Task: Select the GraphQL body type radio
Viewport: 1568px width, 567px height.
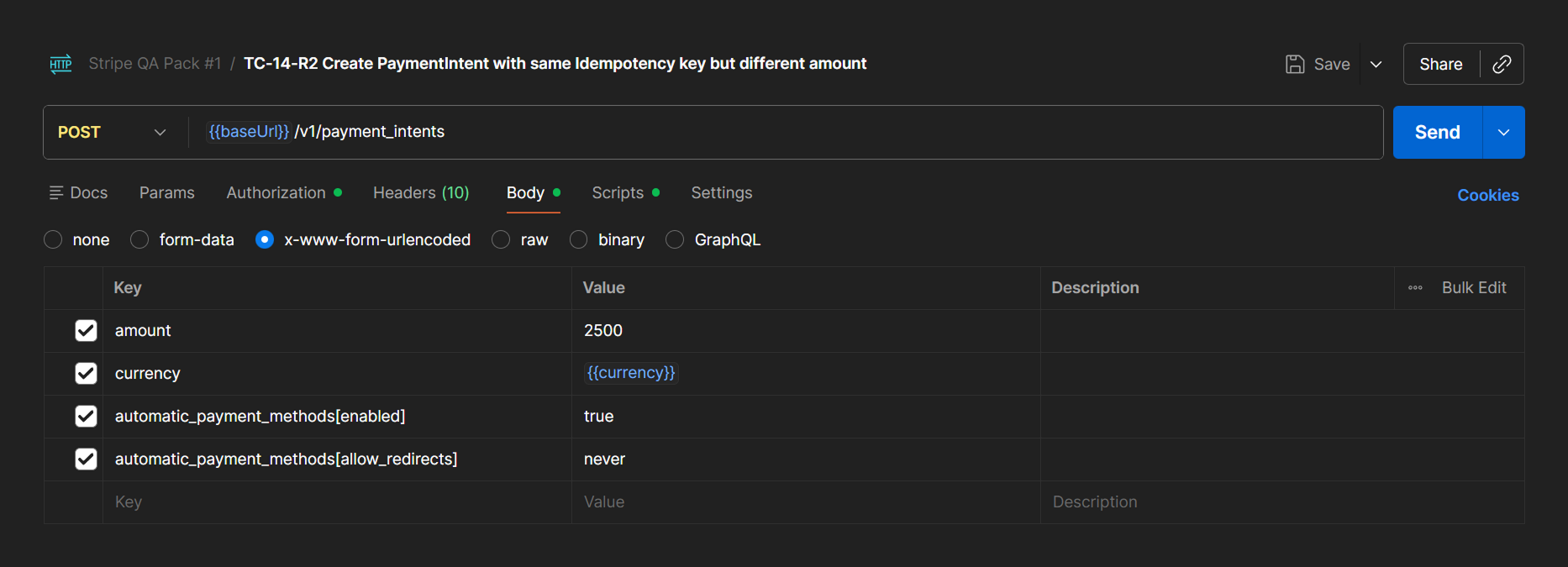Action: [x=675, y=239]
